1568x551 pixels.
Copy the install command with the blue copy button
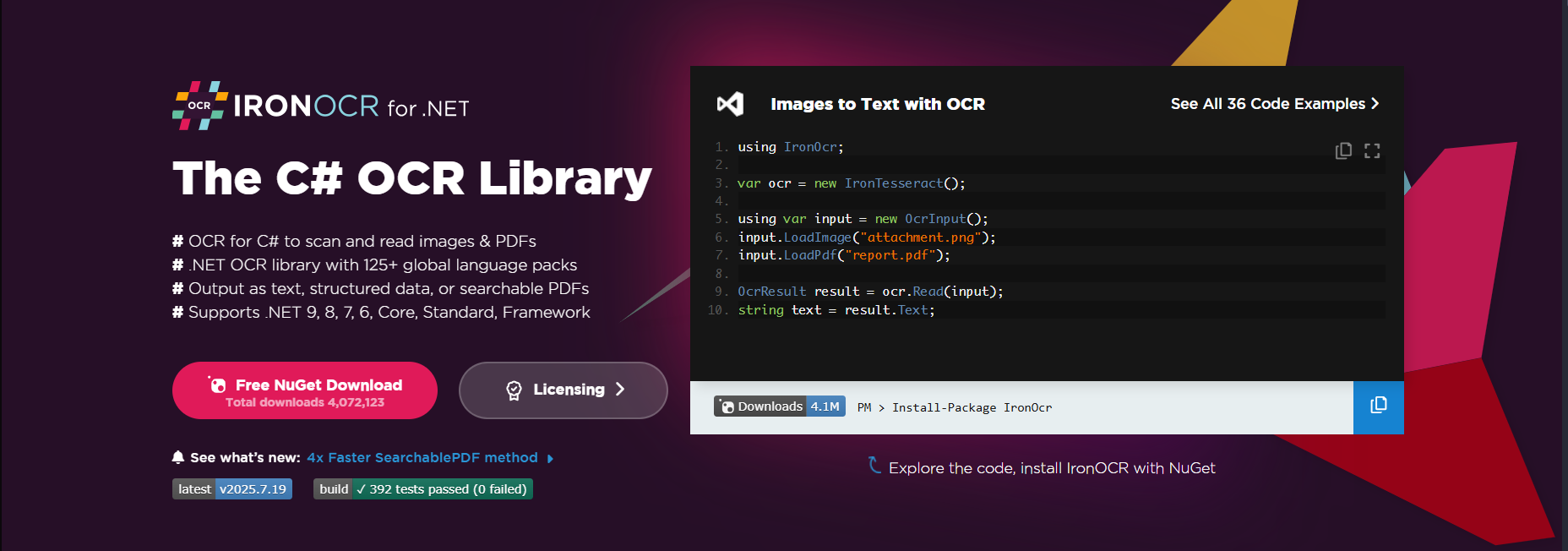(x=1379, y=407)
